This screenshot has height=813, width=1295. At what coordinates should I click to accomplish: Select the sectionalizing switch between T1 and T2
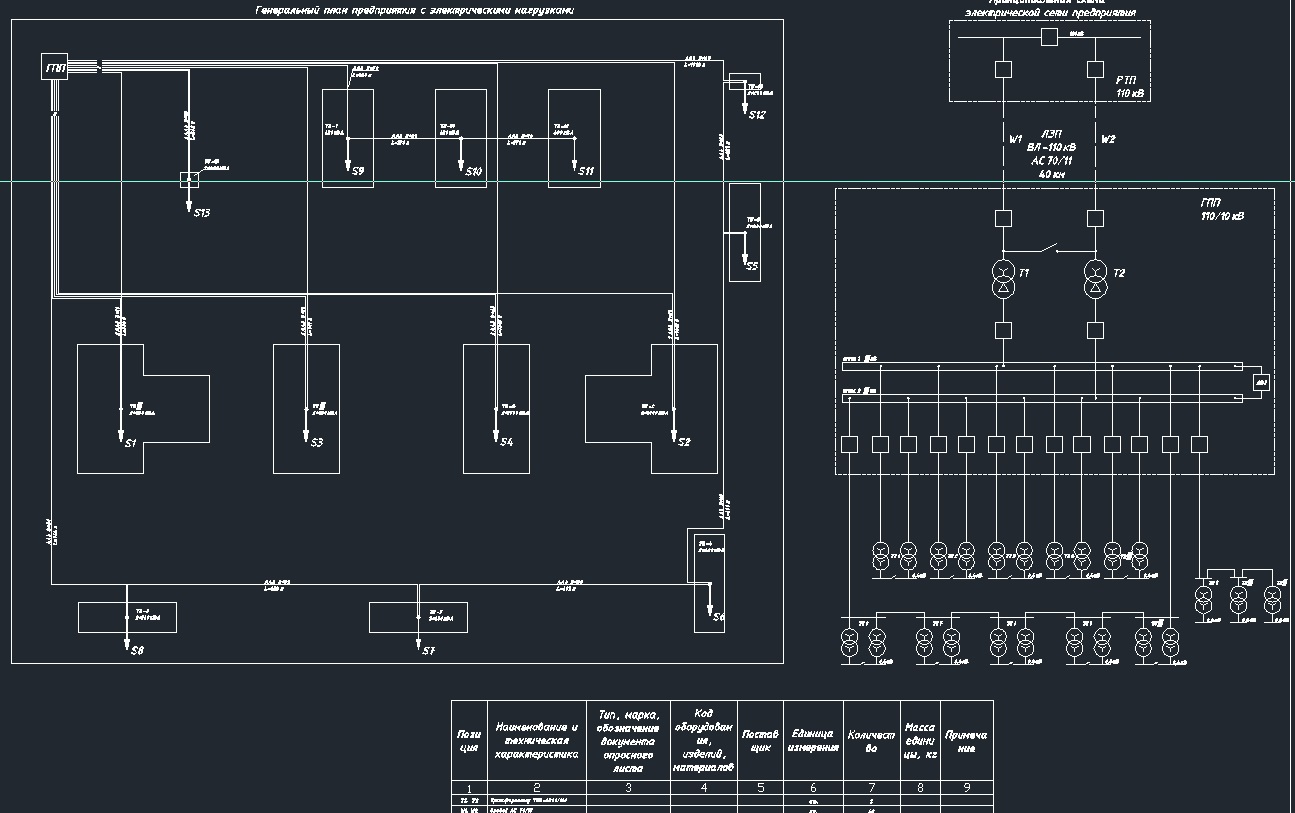point(1049,248)
